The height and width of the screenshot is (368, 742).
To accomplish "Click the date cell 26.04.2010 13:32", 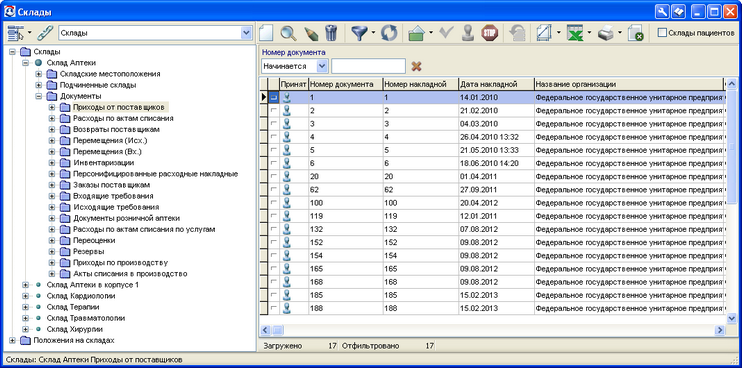I will click(496, 137).
